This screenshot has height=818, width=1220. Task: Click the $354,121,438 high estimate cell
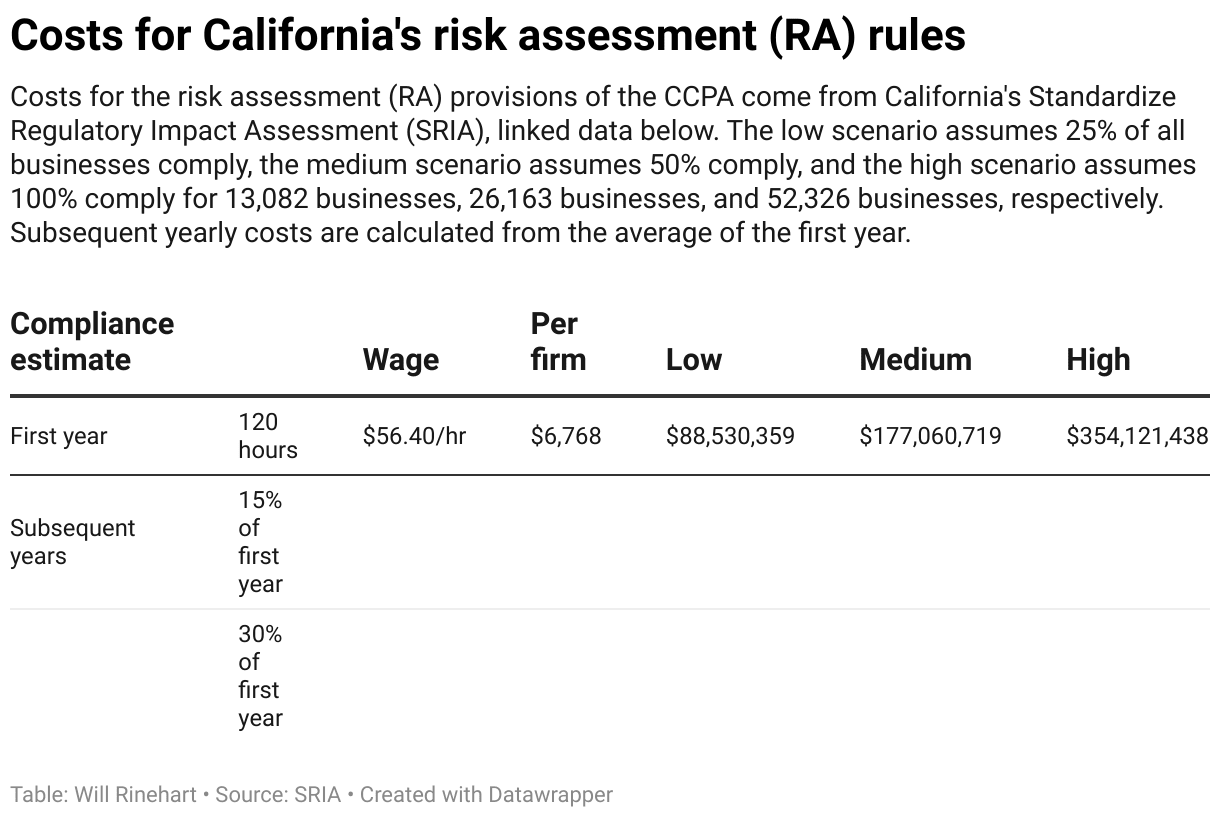[x=1137, y=436]
